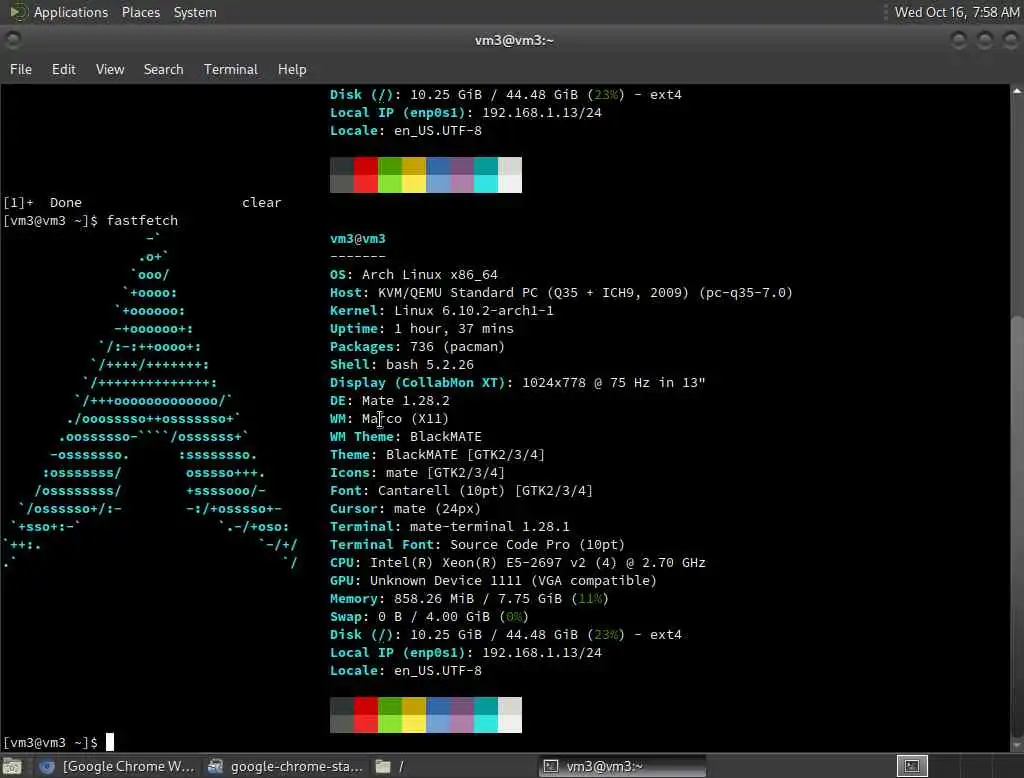The image size is (1024, 778).
Task: Click the 'fastfetch' command text
Action: [x=142, y=221]
